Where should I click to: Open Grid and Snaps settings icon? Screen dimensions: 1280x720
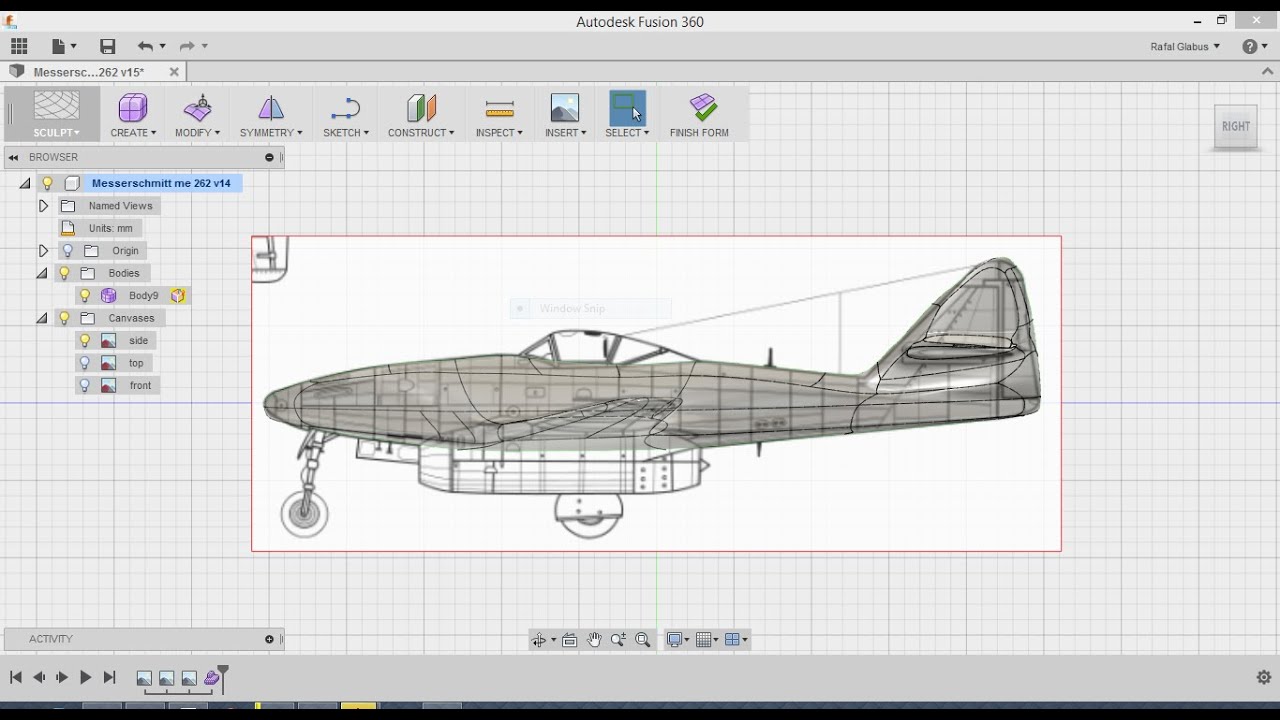click(704, 640)
